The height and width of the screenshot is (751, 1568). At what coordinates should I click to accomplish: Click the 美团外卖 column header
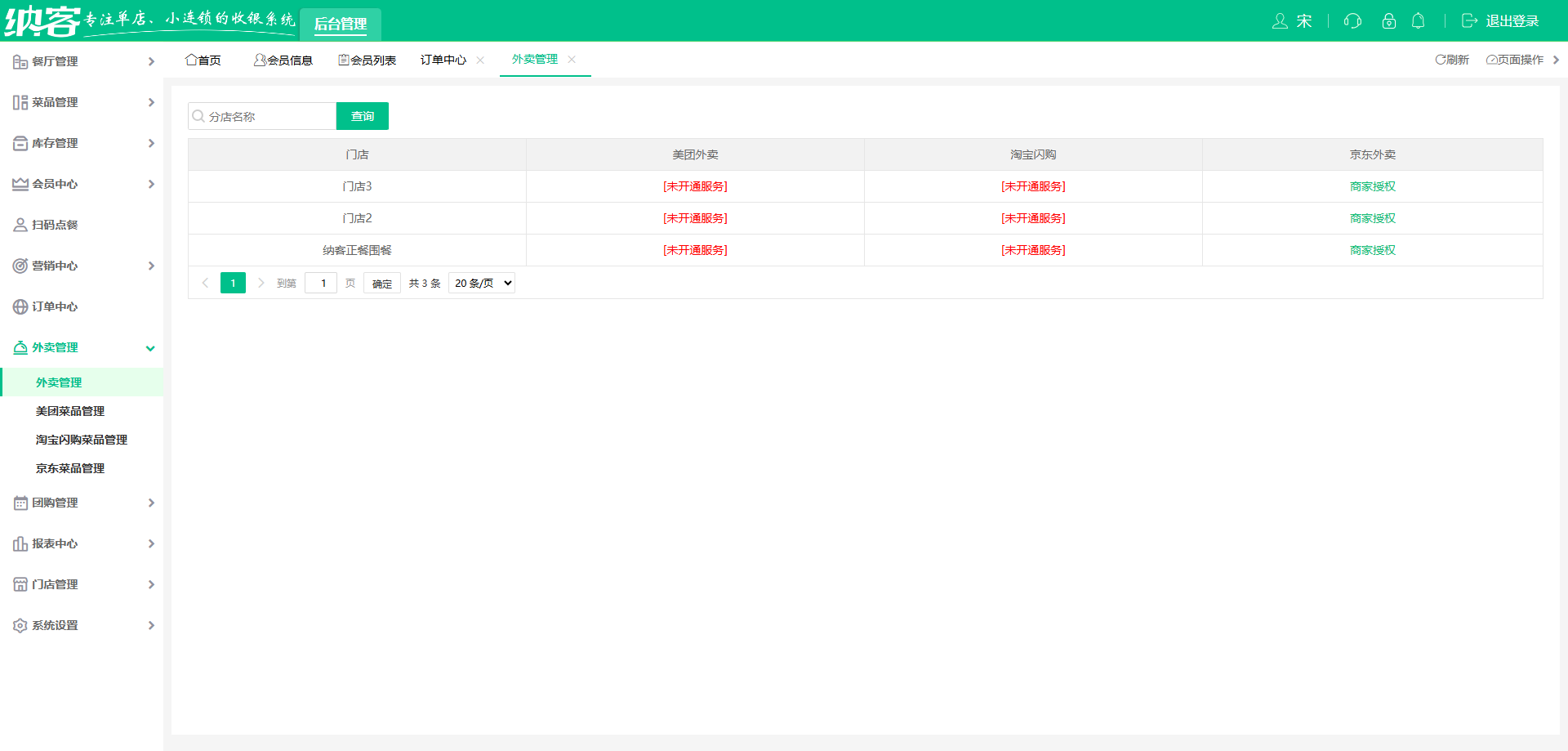click(x=695, y=154)
